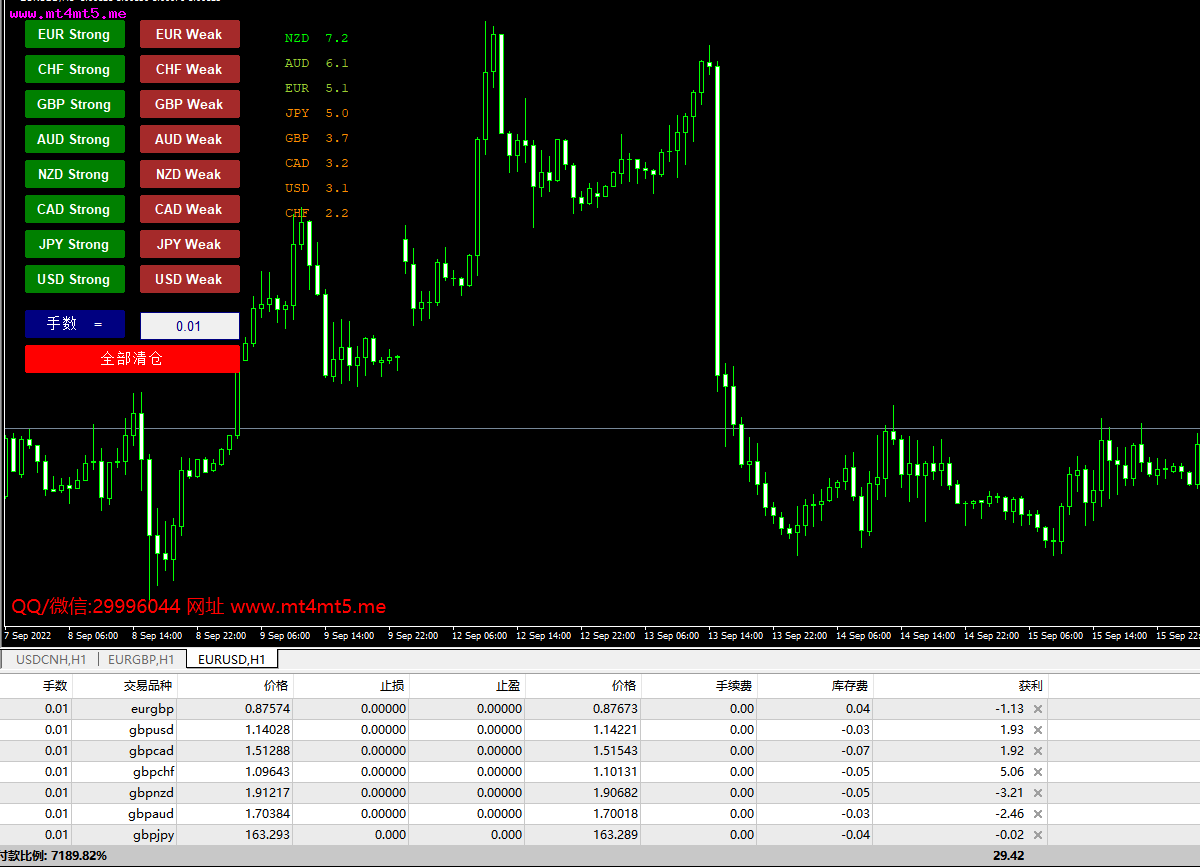The height and width of the screenshot is (867, 1200).
Task: Hit the NZD Strong button
Action: click(75, 174)
